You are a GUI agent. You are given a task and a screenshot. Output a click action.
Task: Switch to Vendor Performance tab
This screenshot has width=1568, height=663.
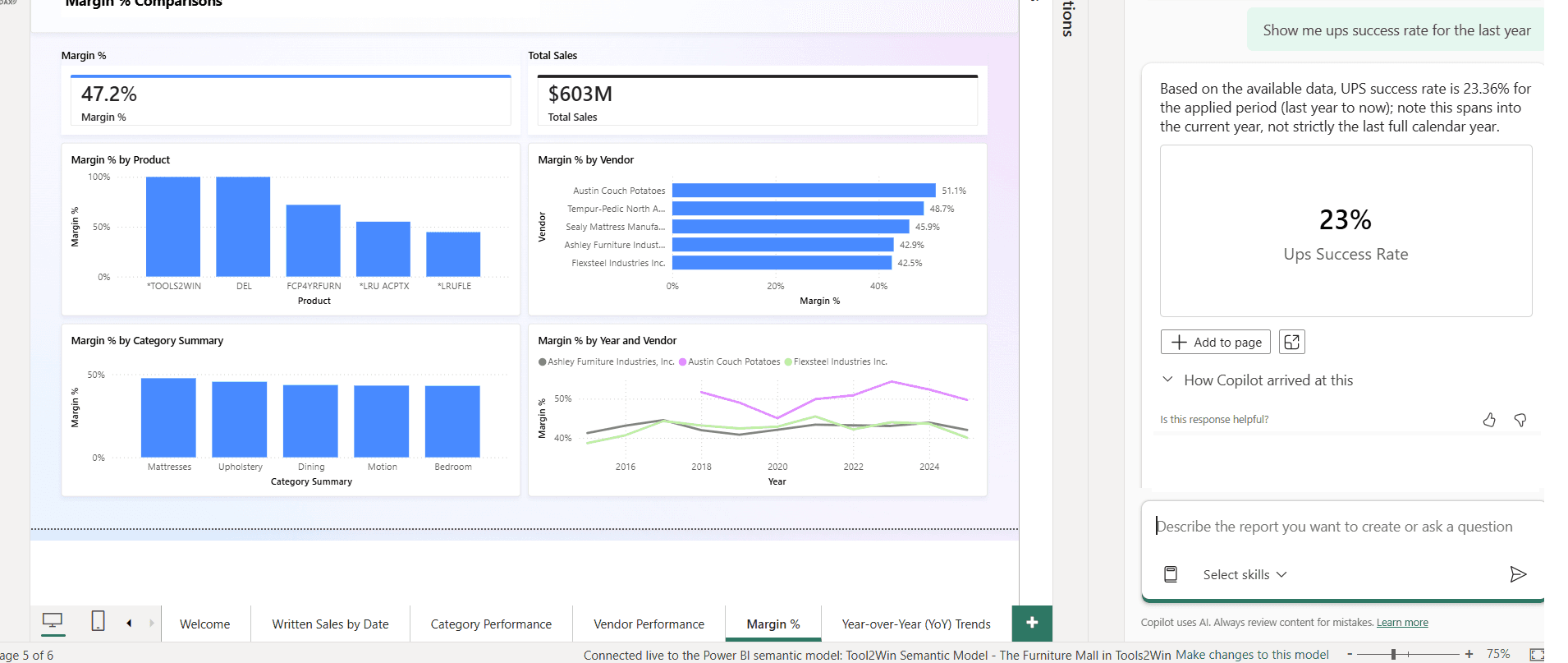[649, 624]
